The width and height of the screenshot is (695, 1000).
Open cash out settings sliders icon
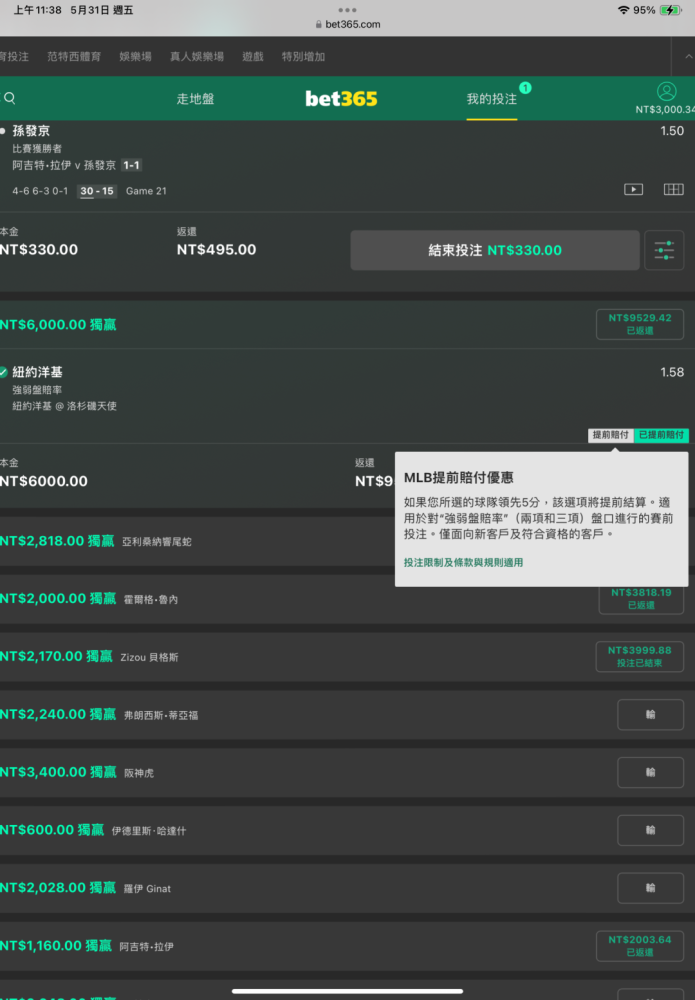point(664,250)
